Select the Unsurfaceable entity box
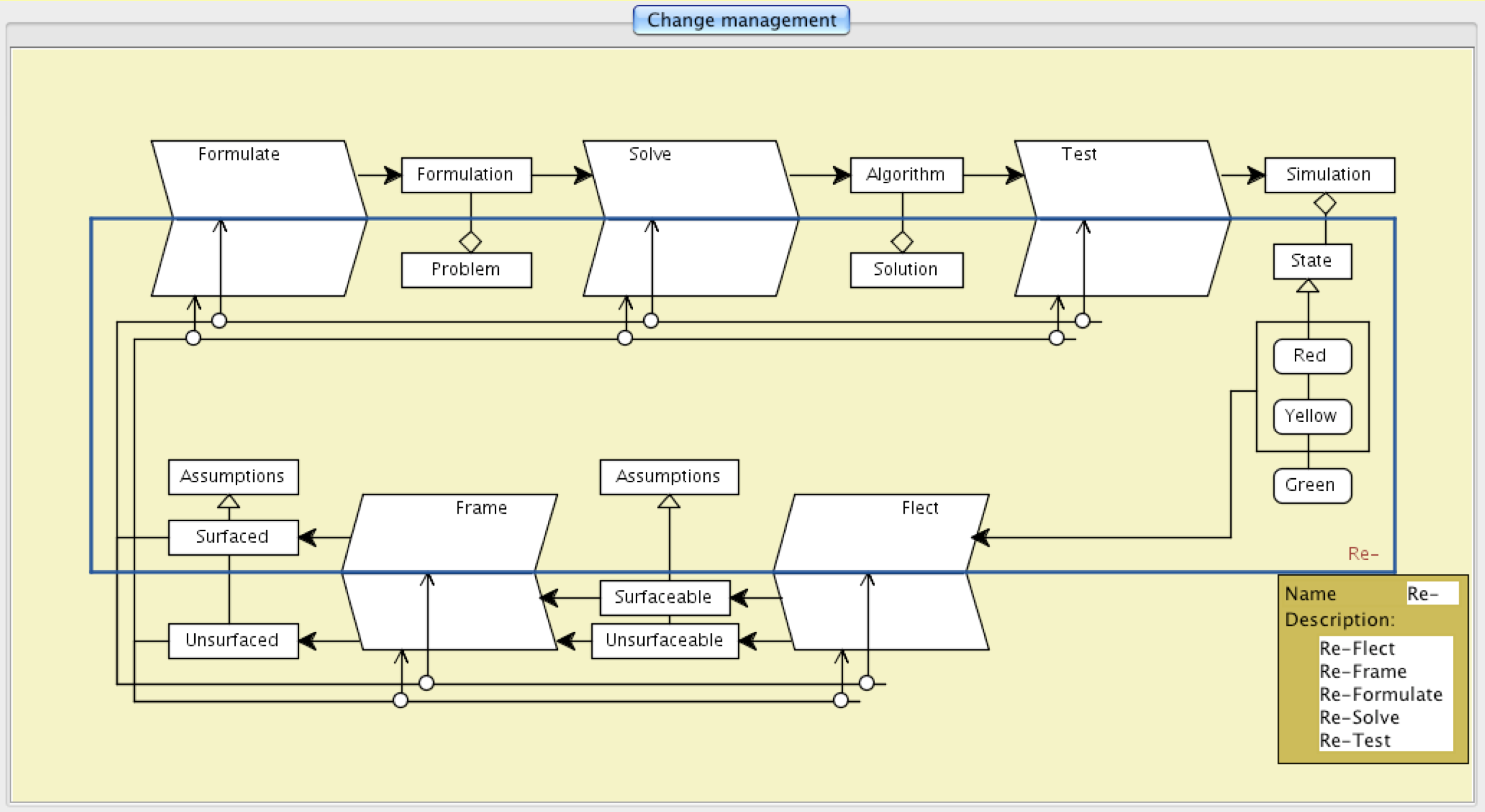The image size is (1485, 812). click(x=664, y=641)
